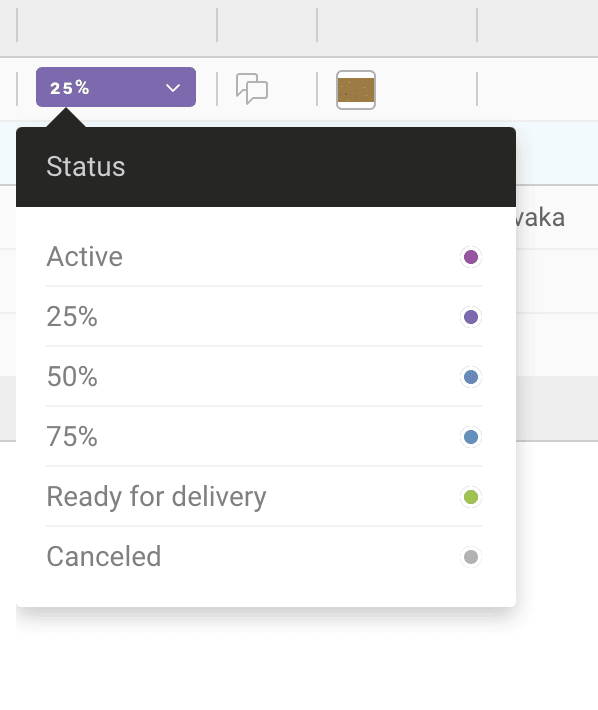Screen dimensions: 598x710
Task: Select the Active status option
Action: 264,257
